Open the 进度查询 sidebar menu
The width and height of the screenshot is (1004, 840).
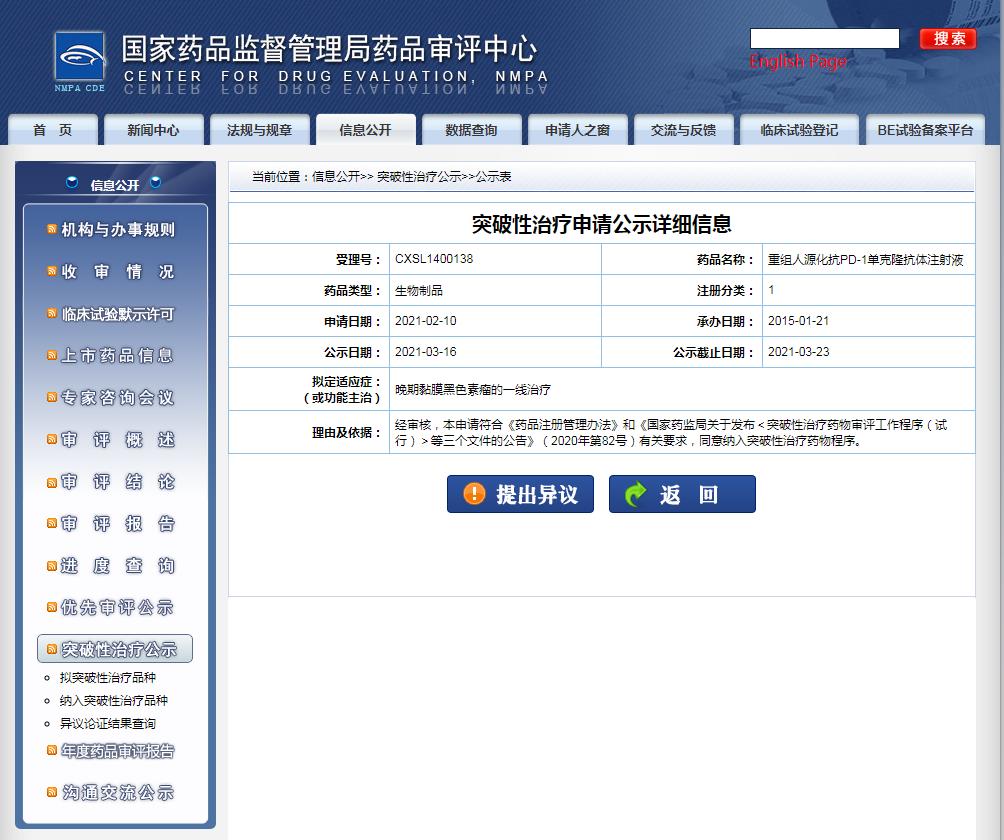(117, 566)
